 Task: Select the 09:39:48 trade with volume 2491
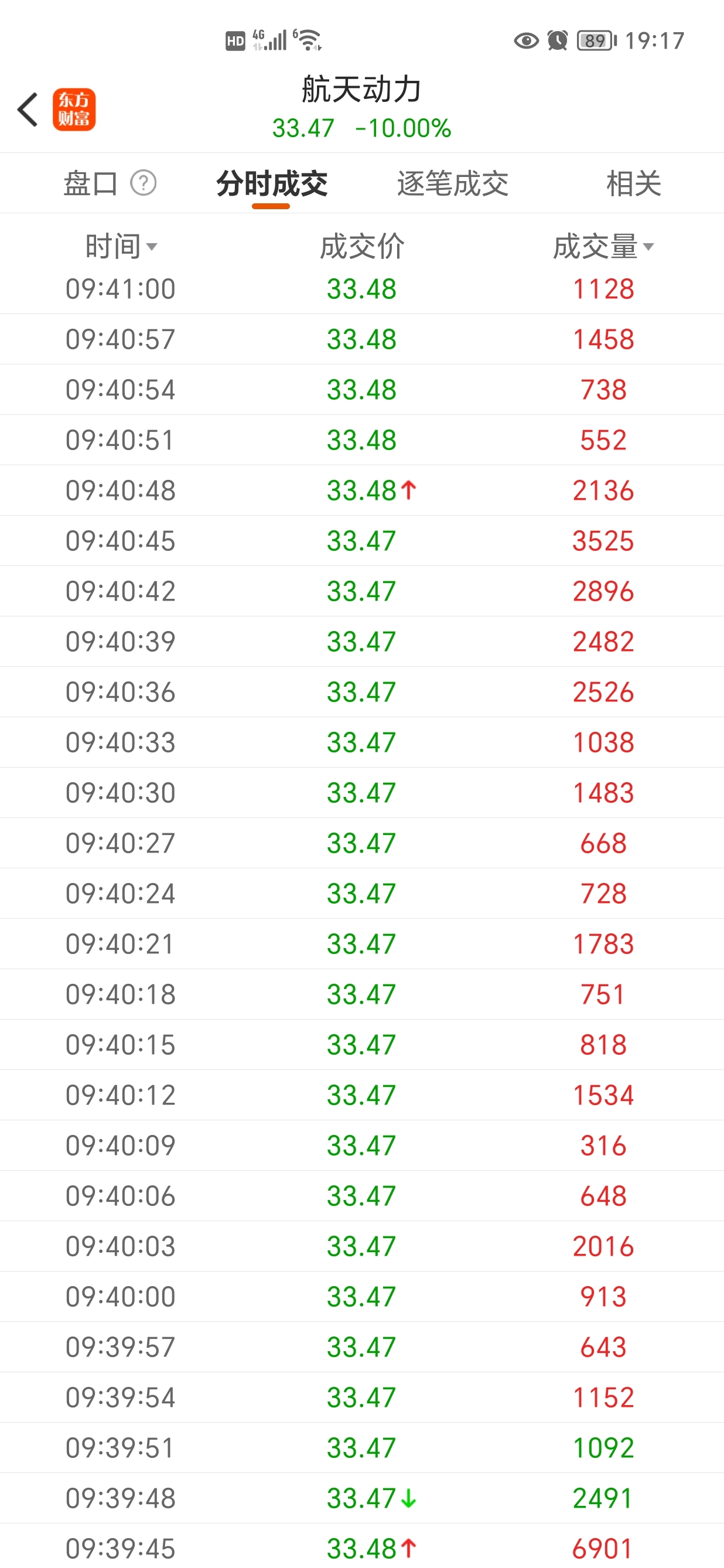(x=362, y=1498)
